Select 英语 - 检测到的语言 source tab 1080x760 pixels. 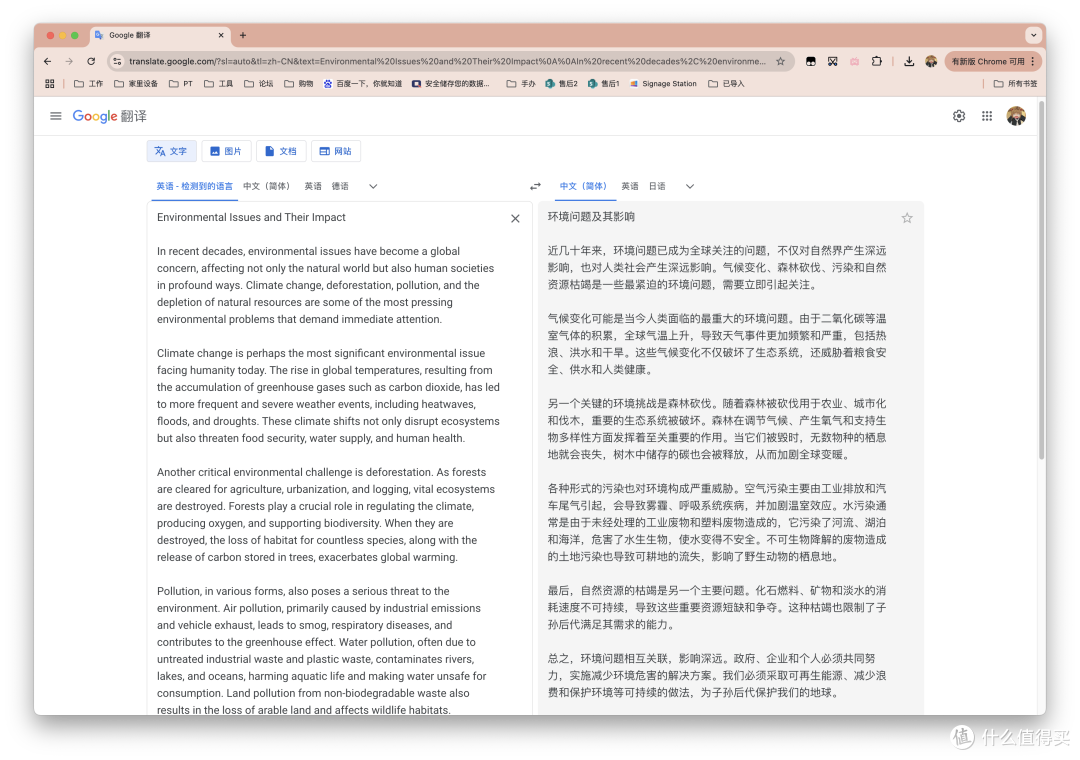pyautogui.click(x=194, y=186)
